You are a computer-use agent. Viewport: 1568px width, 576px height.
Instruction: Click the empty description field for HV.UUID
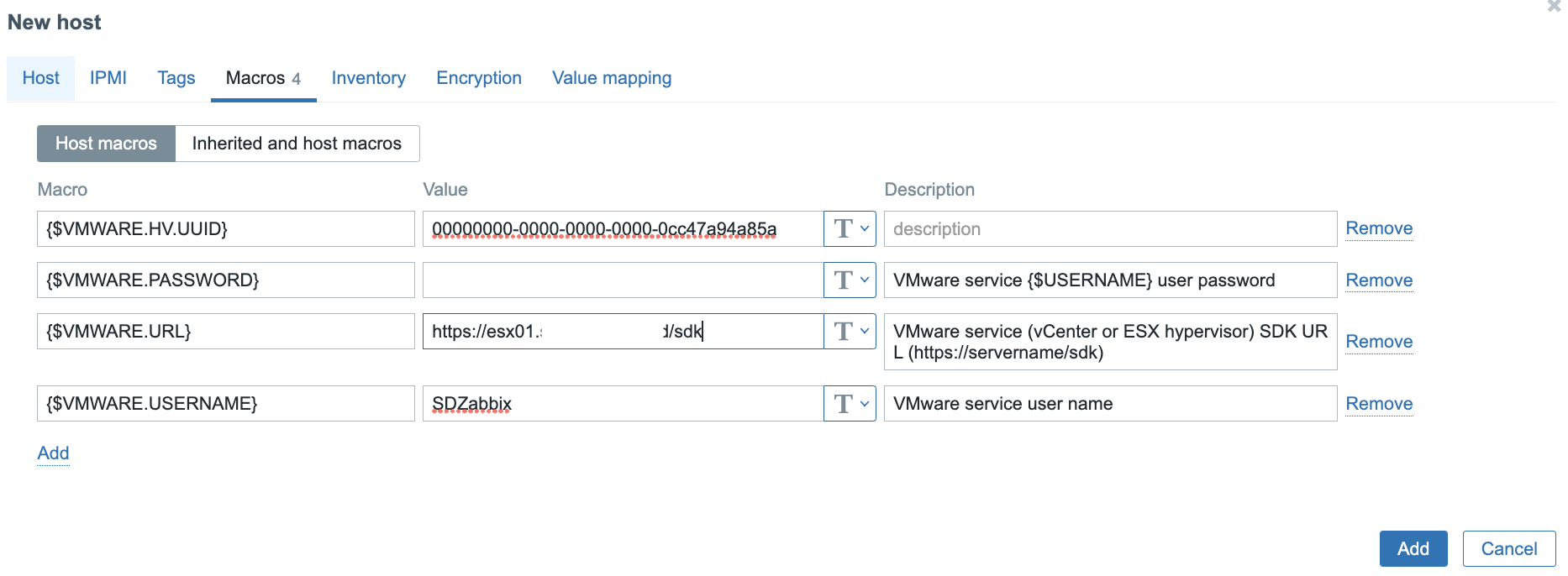pyautogui.click(x=1109, y=229)
